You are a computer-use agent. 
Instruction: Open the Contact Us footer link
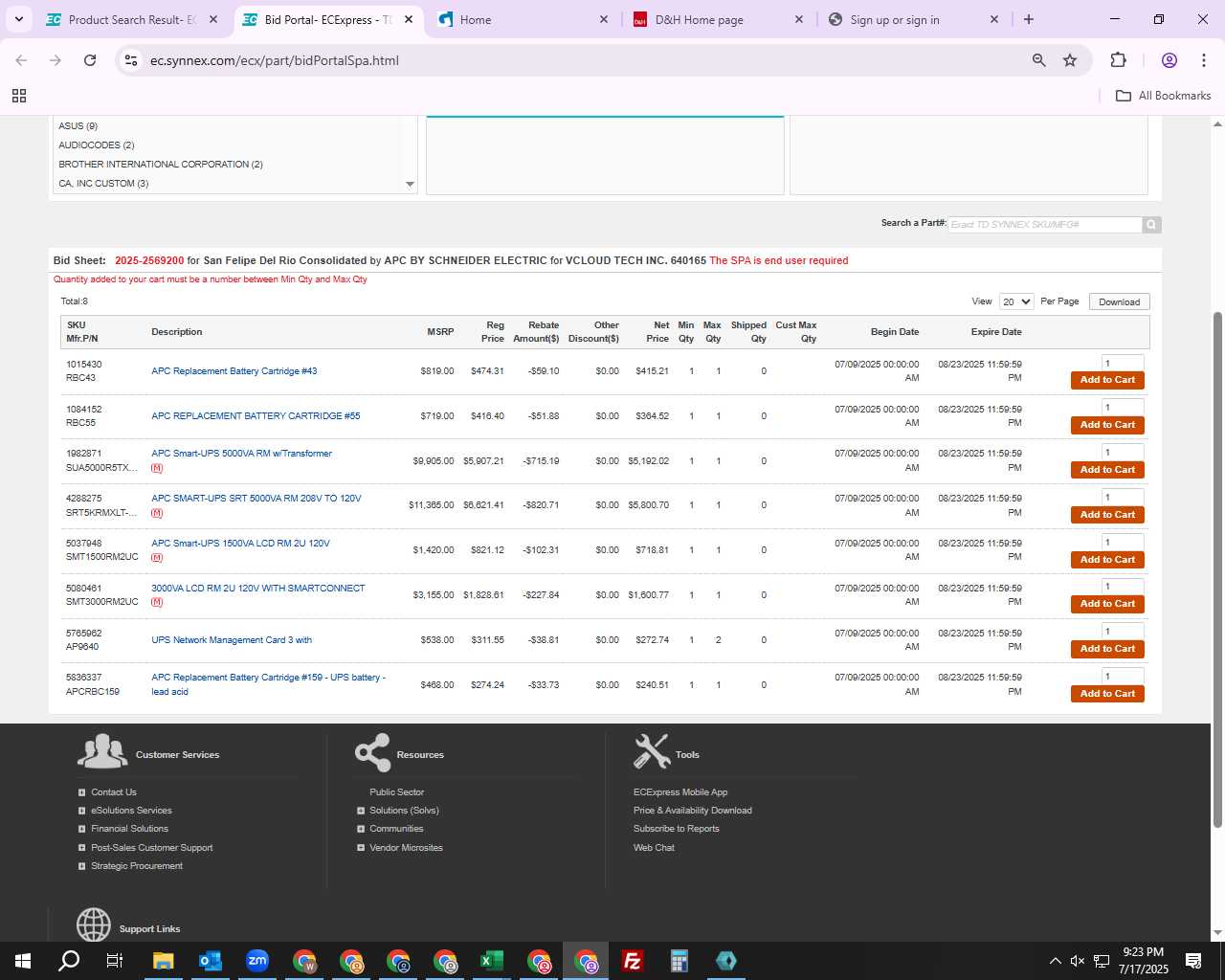[113, 792]
